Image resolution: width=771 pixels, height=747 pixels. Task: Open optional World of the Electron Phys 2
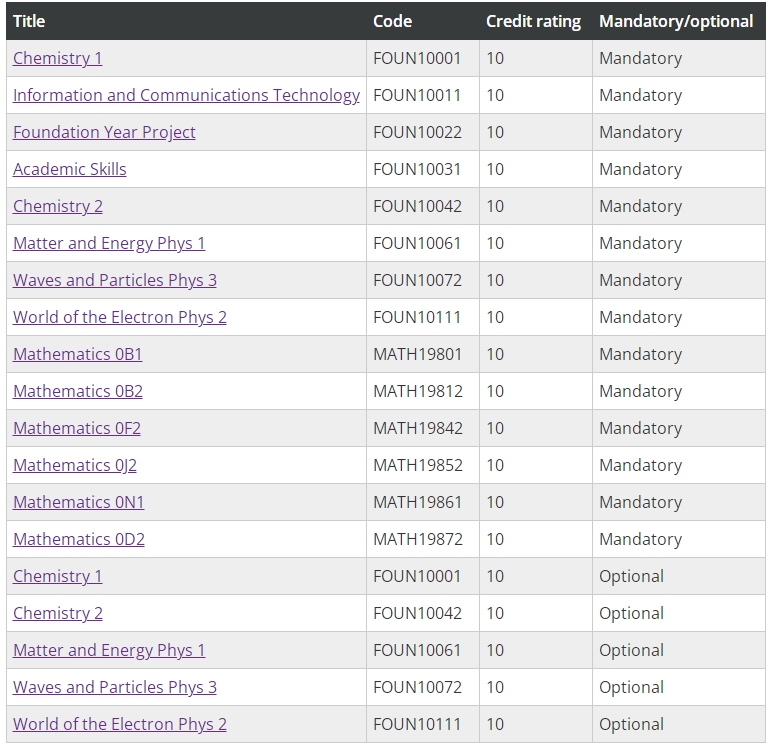click(x=120, y=724)
